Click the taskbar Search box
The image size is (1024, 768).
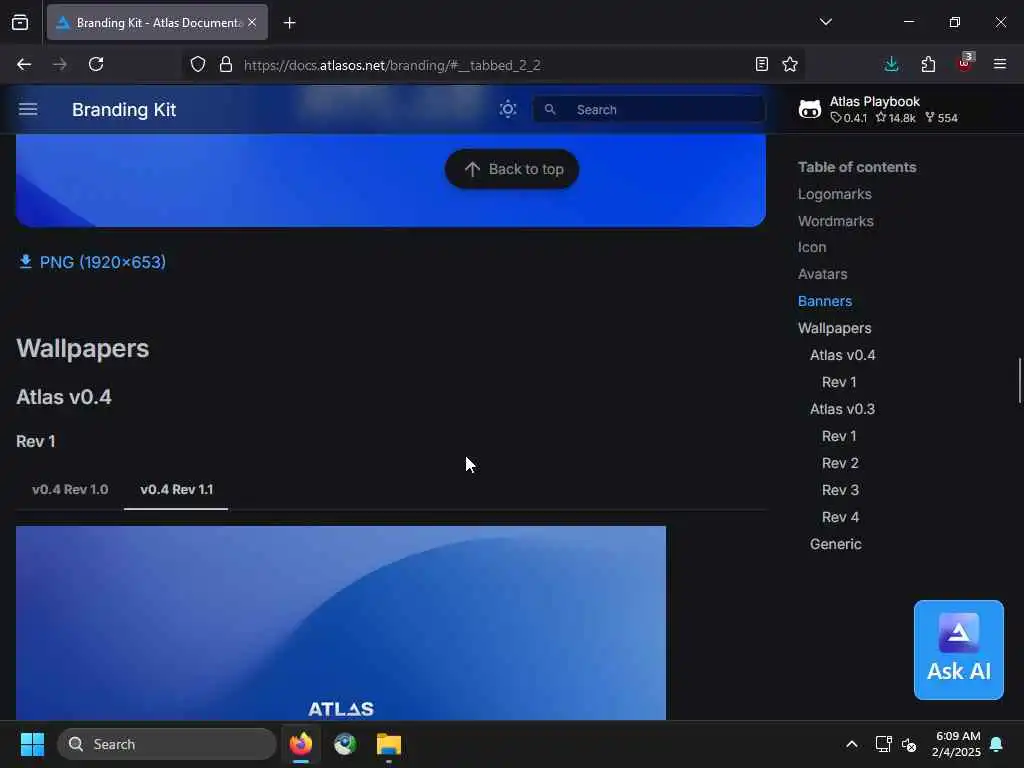coord(167,744)
